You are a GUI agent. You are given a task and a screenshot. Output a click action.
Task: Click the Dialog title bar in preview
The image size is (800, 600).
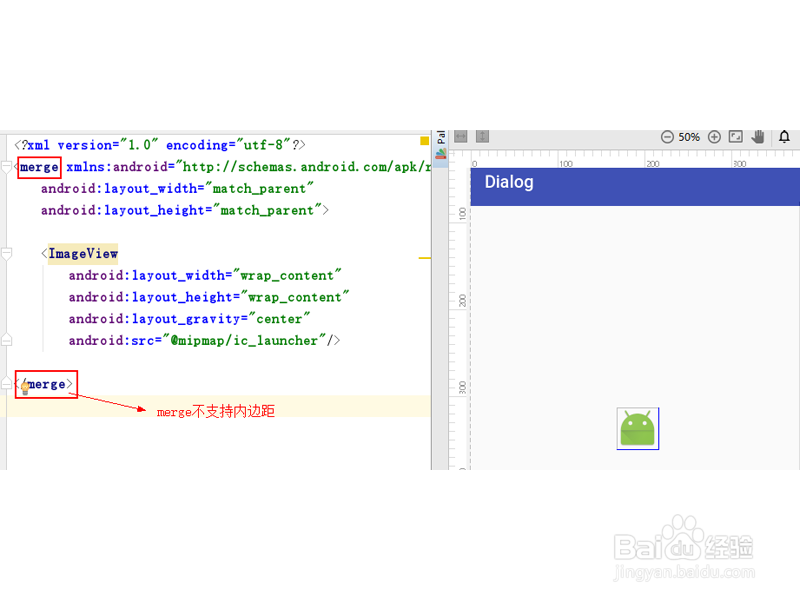pos(635,187)
